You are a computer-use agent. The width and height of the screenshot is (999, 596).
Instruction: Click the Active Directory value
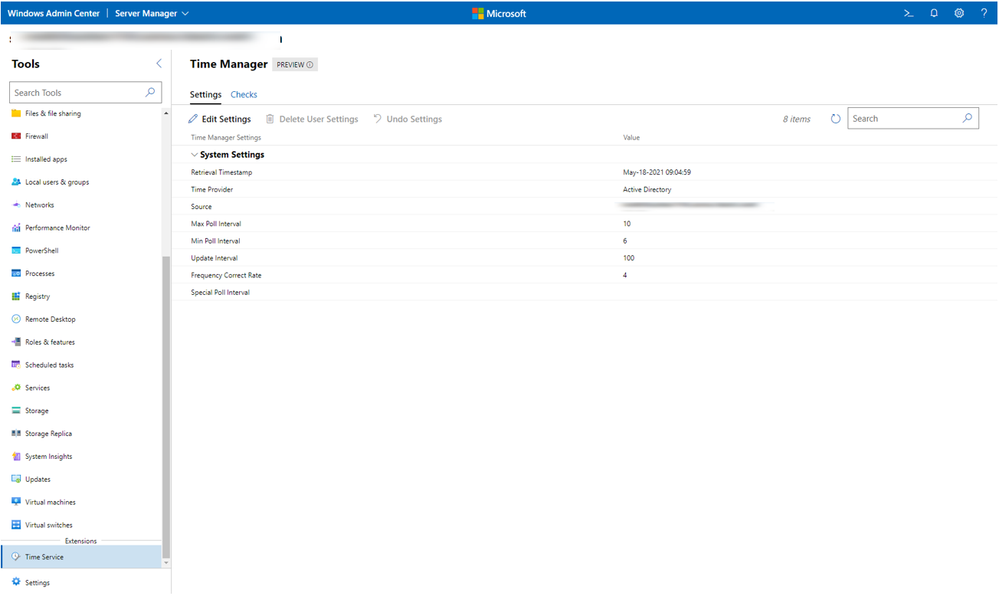[647, 189]
